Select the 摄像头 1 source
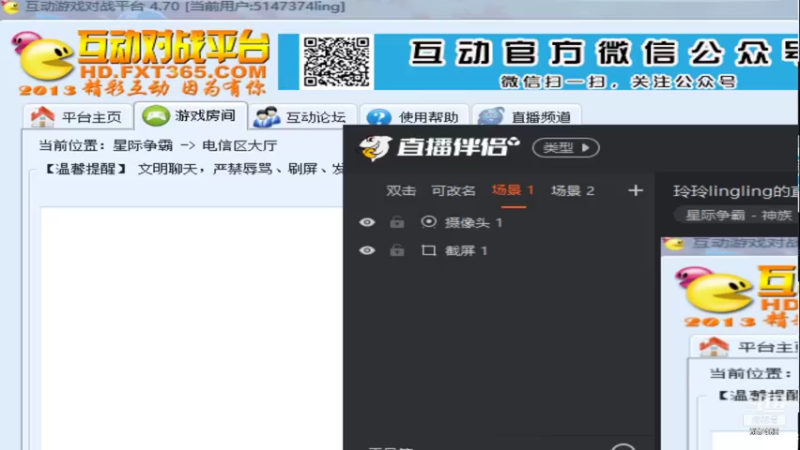 click(473, 222)
